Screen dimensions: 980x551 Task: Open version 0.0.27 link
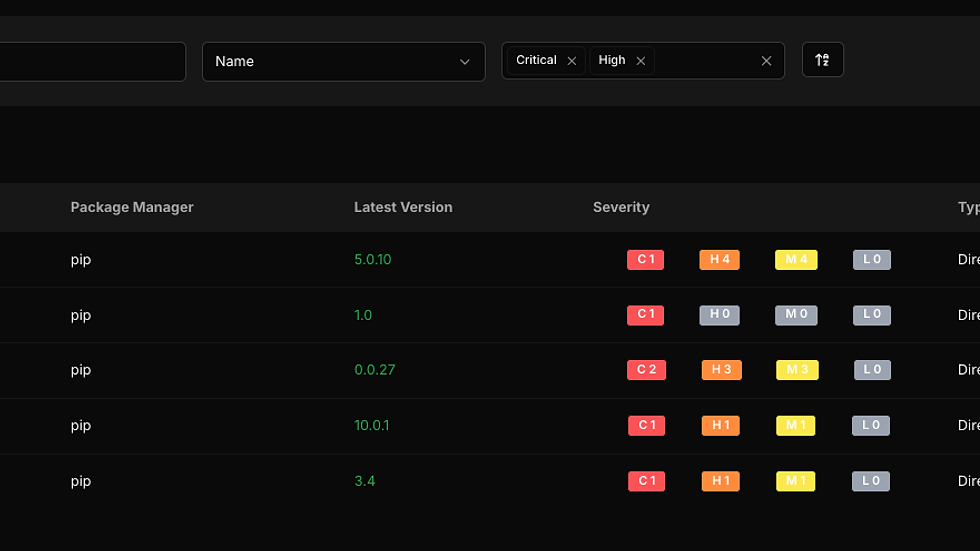point(374,370)
